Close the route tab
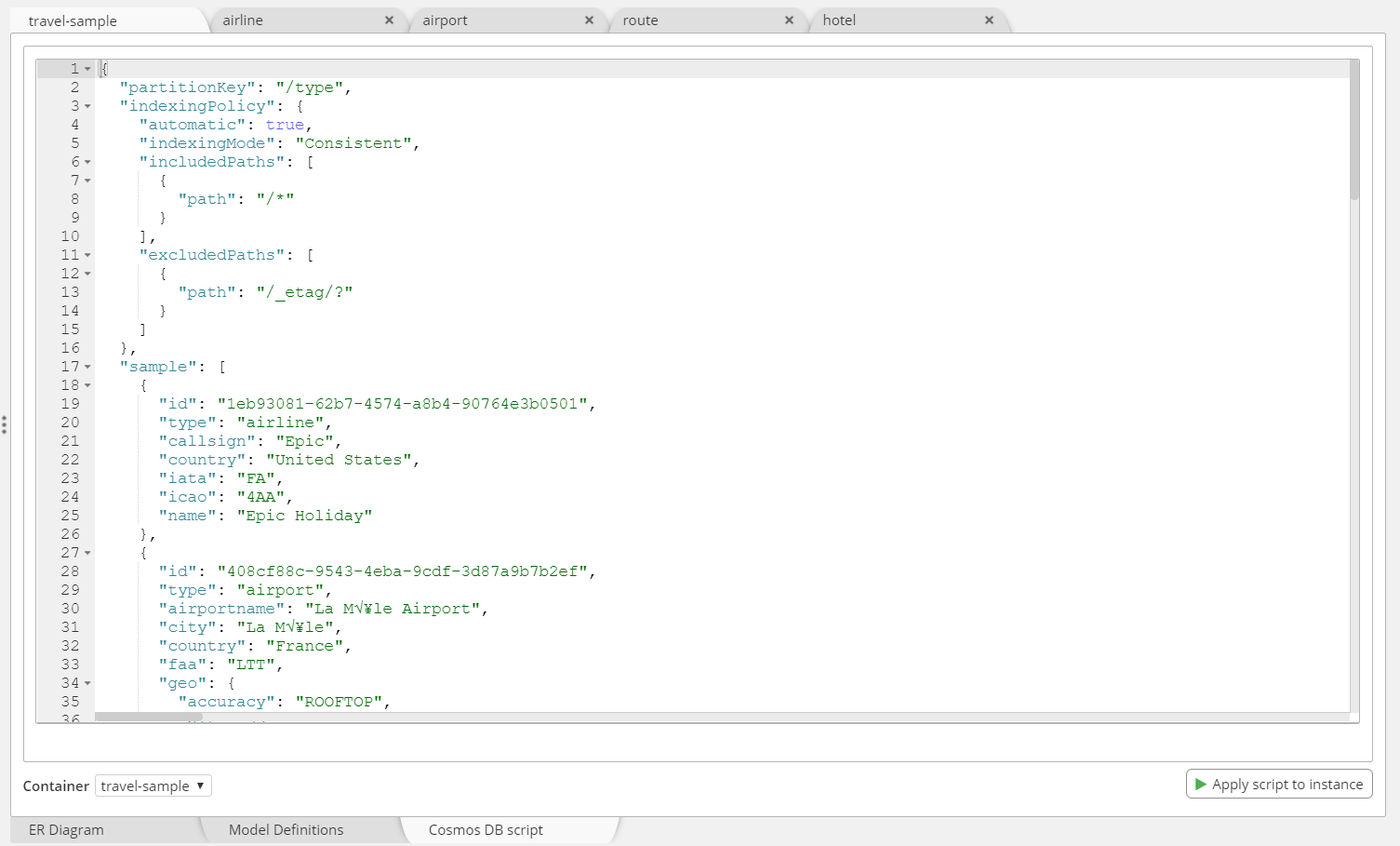The height and width of the screenshot is (846, 1400). pos(789,20)
